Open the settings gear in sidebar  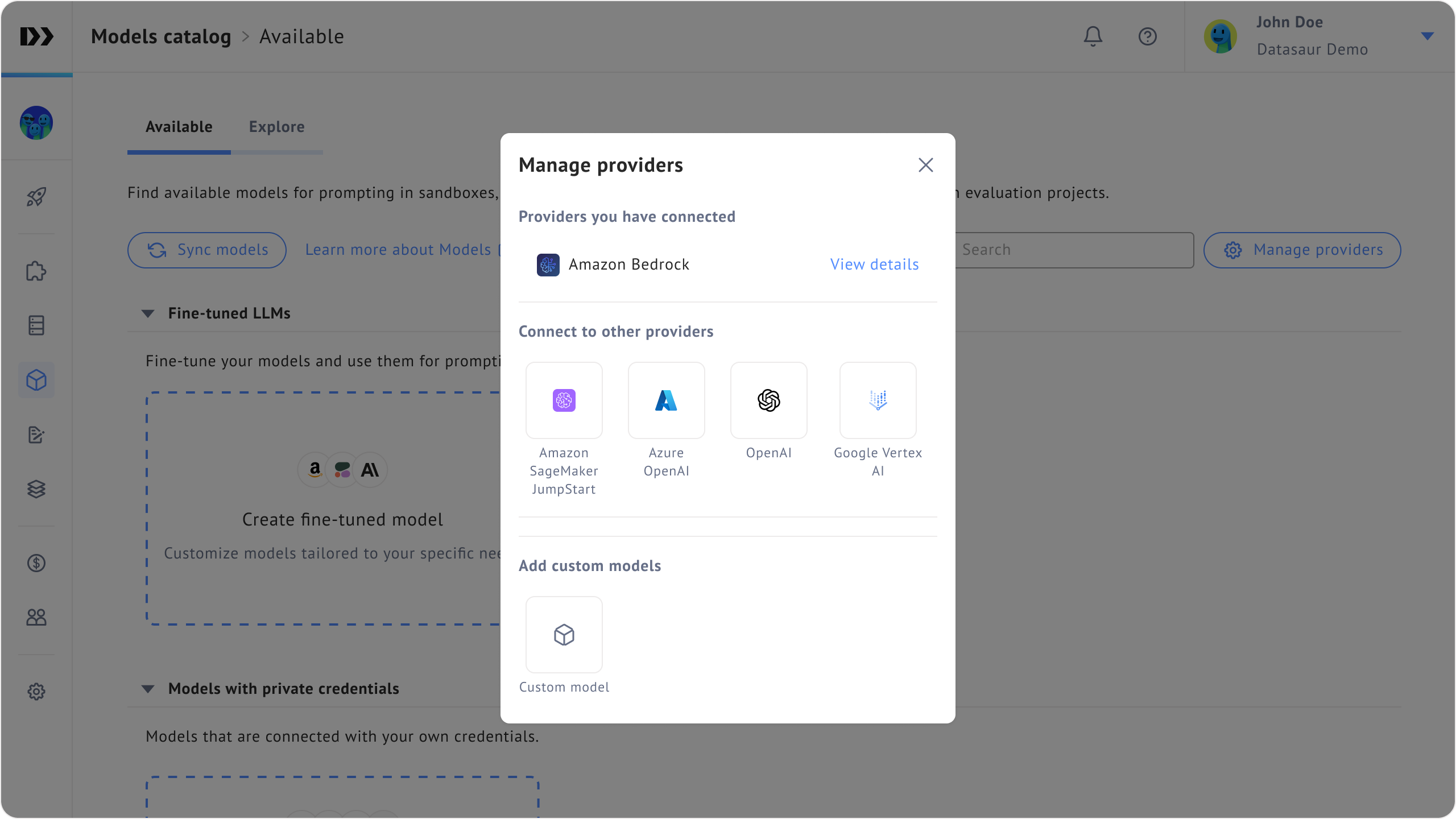click(36, 692)
